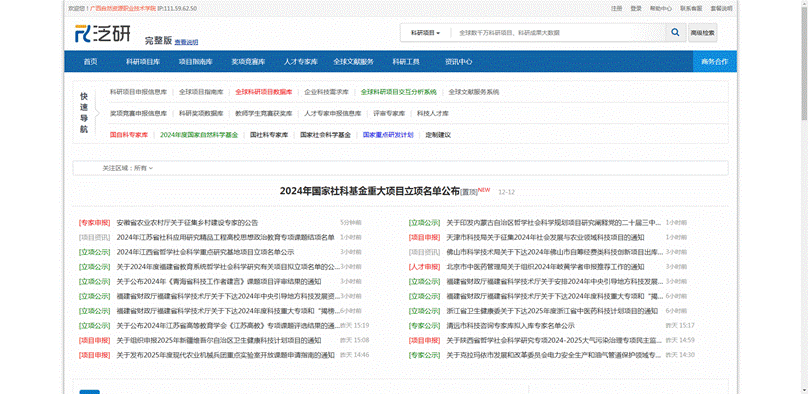Open 浙江省卫生健康委关于下达2025年度 item
Screen dimensions: 808x394
[x=552, y=311]
